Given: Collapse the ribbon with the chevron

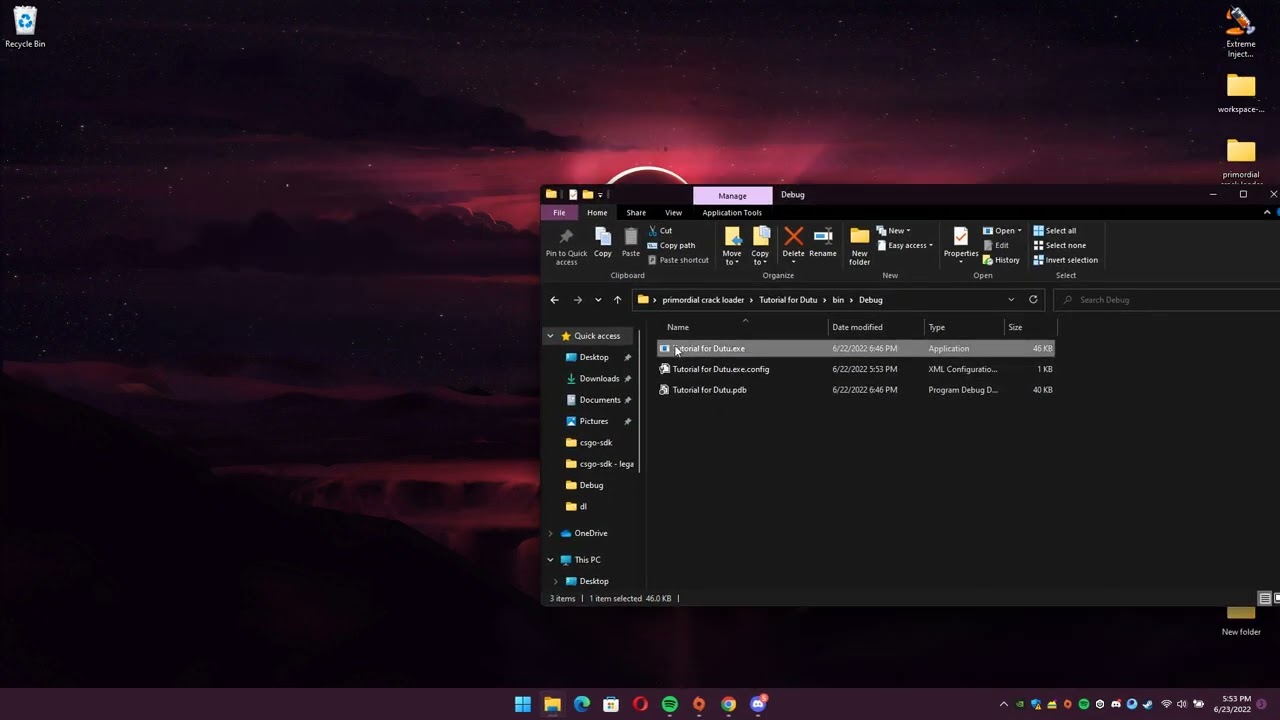Looking at the screenshot, I should coord(1267,212).
